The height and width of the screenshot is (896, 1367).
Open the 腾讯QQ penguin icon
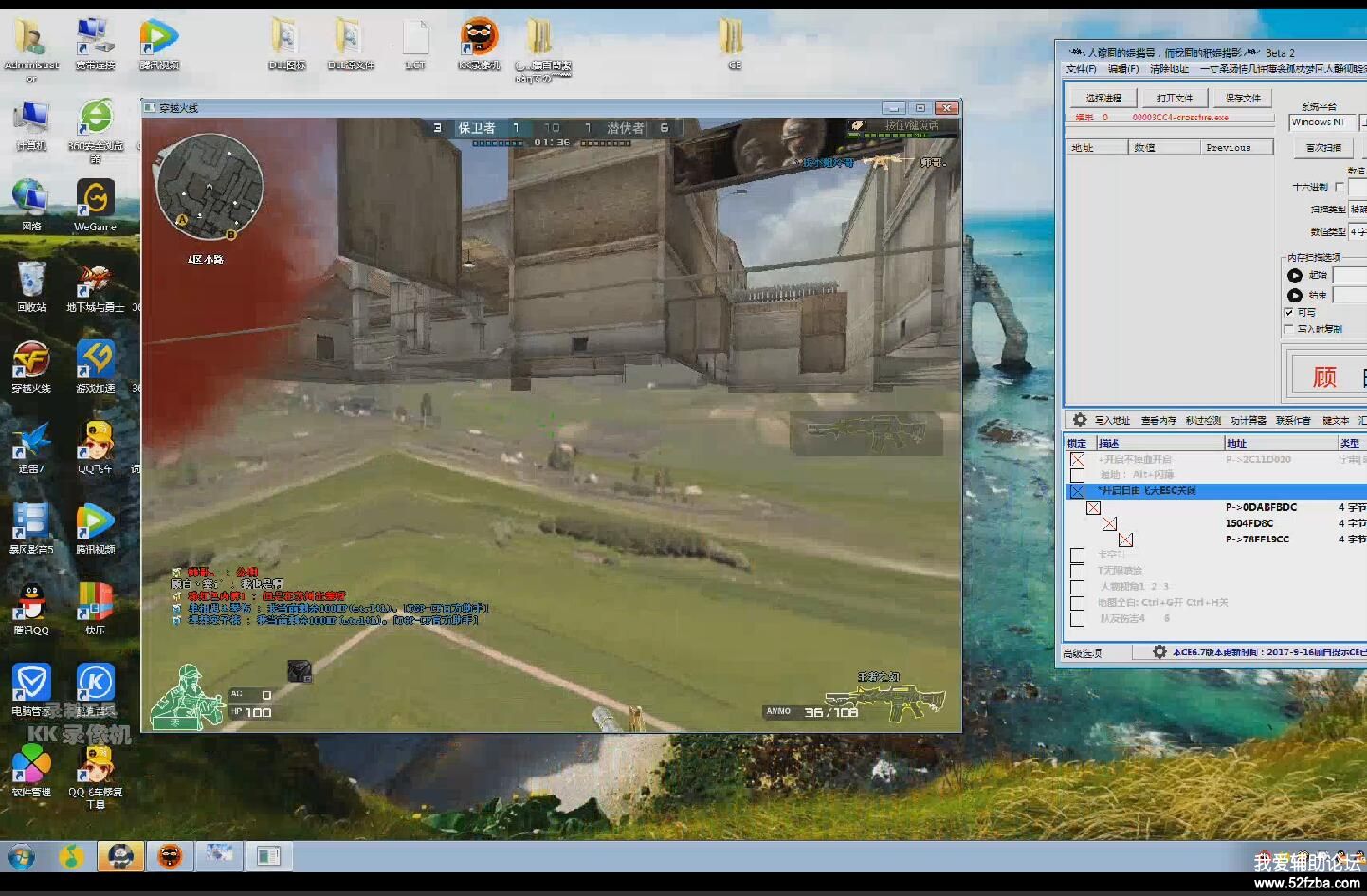pyautogui.click(x=31, y=607)
